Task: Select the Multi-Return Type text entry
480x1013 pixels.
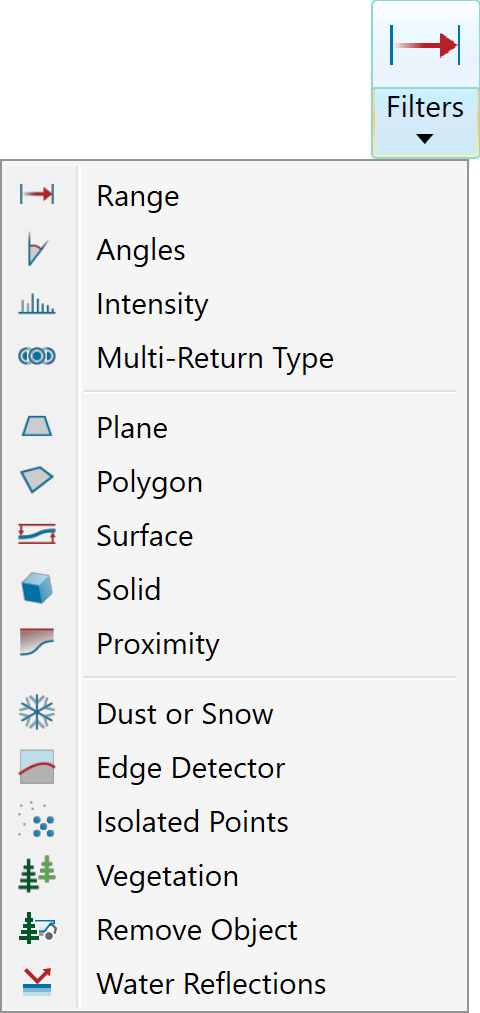Action: [x=215, y=357]
